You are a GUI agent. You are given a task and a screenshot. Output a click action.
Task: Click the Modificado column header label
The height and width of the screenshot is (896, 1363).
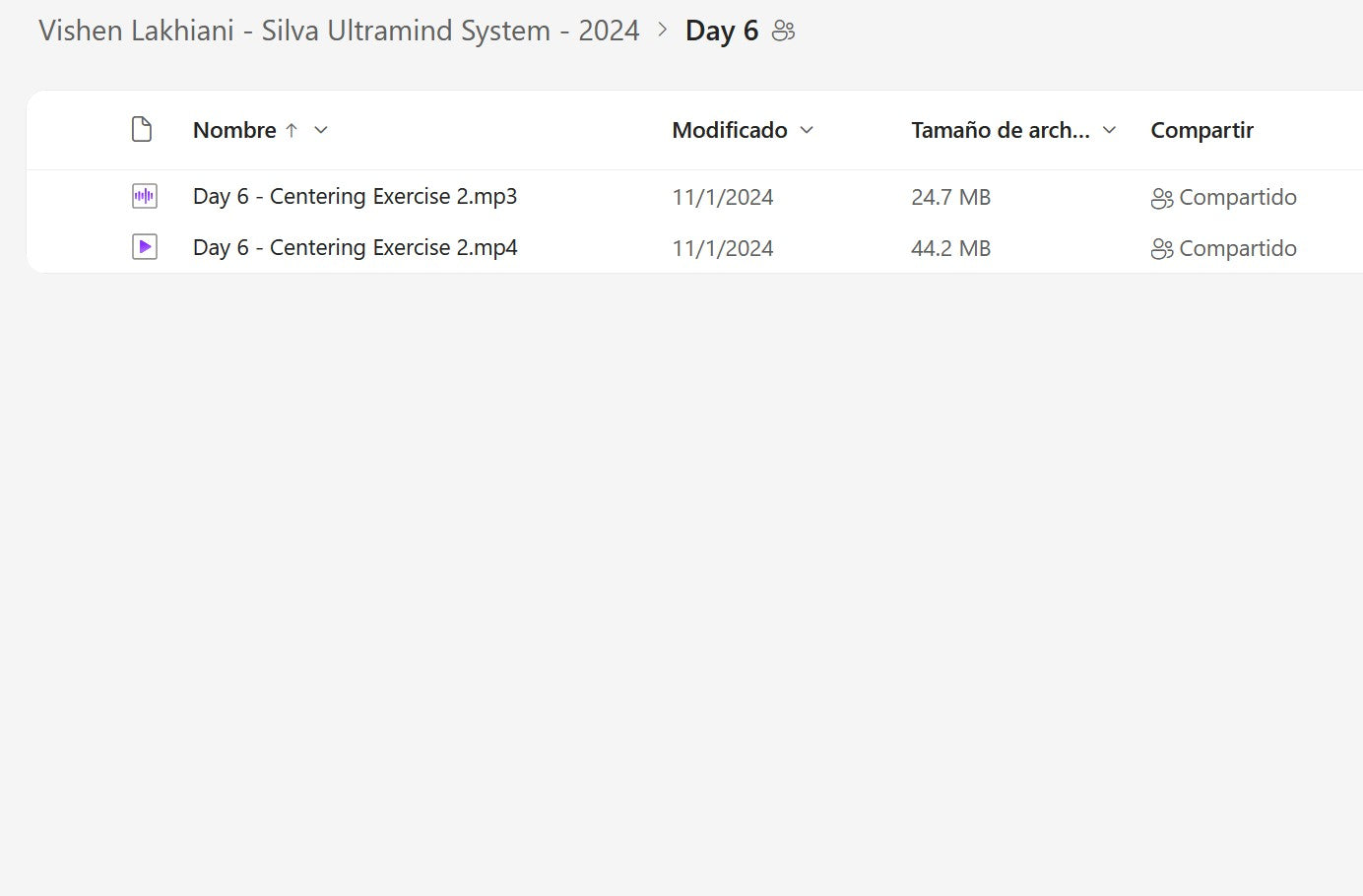(729, 130)
